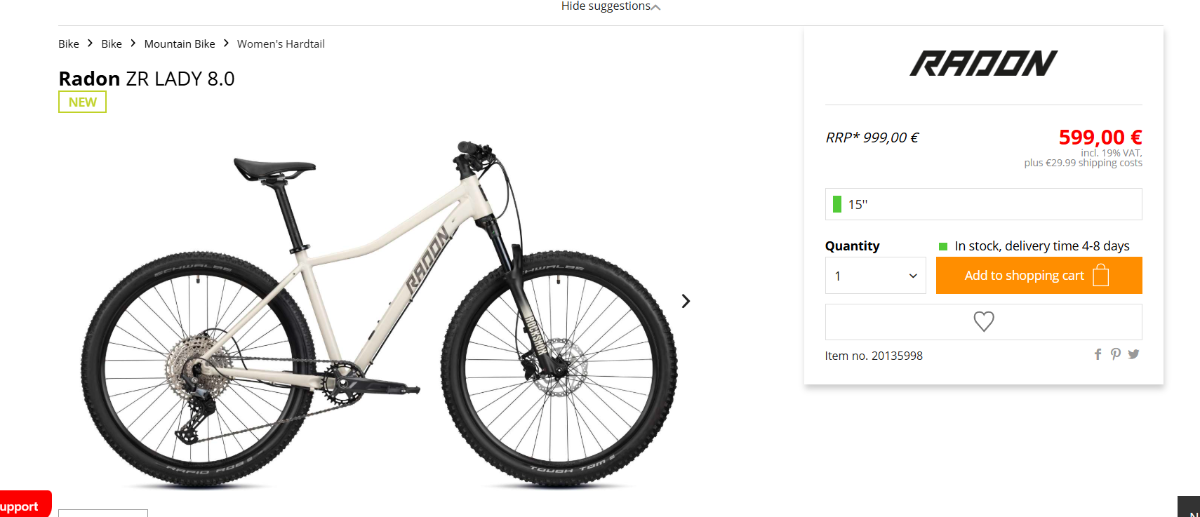
Task: Click chevron after first Bike breadcrumb
Action: point(90,44)
